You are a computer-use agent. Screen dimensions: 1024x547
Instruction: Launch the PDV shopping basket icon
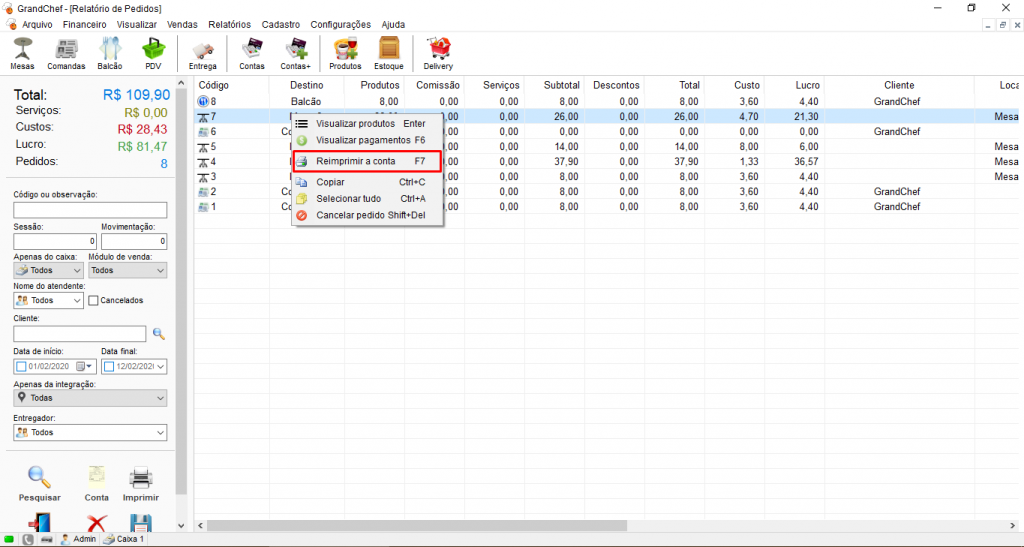coord(153,52)
